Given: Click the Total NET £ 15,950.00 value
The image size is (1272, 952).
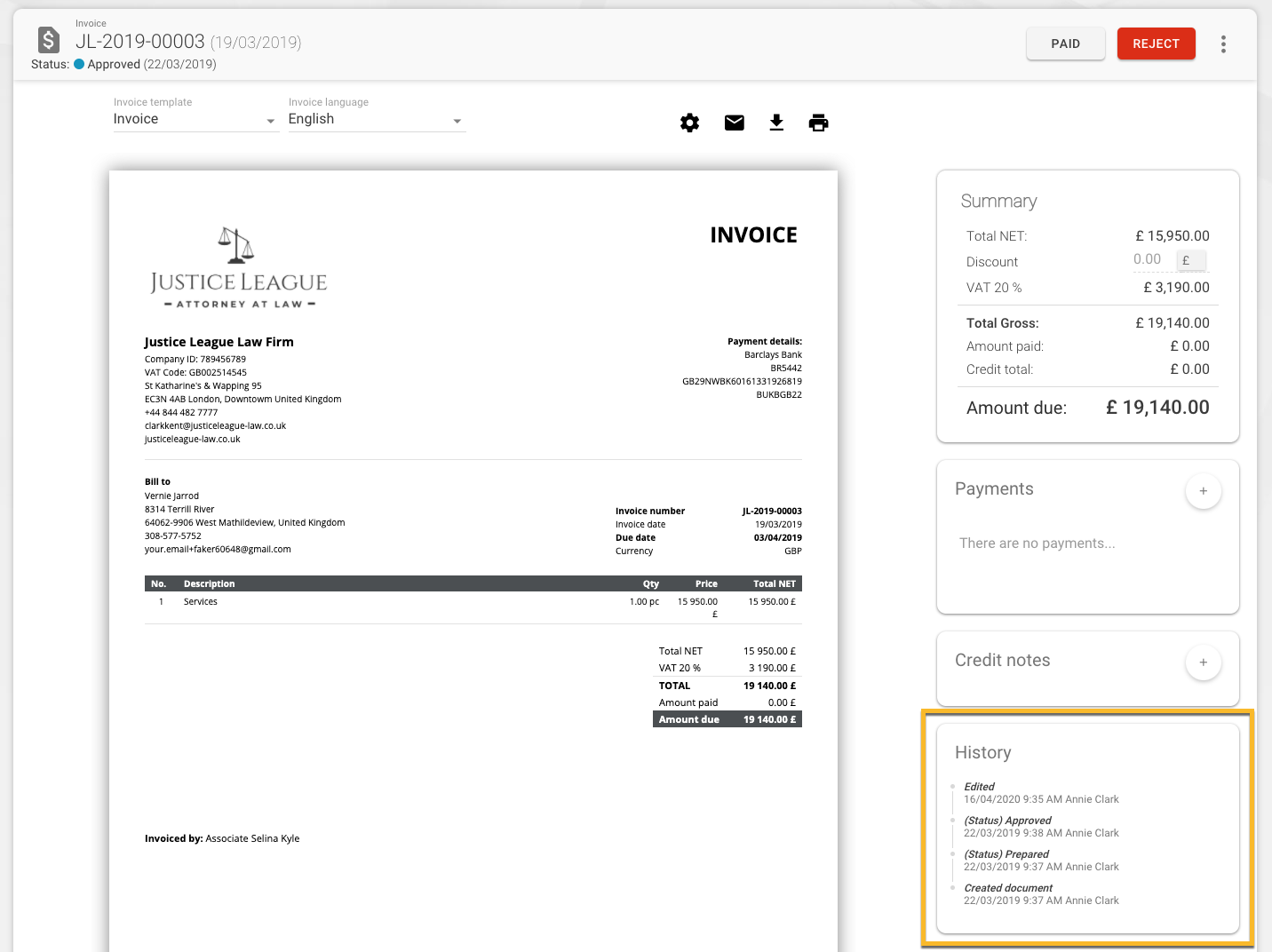Looking at the screenshot, I should coord(1172,235).
